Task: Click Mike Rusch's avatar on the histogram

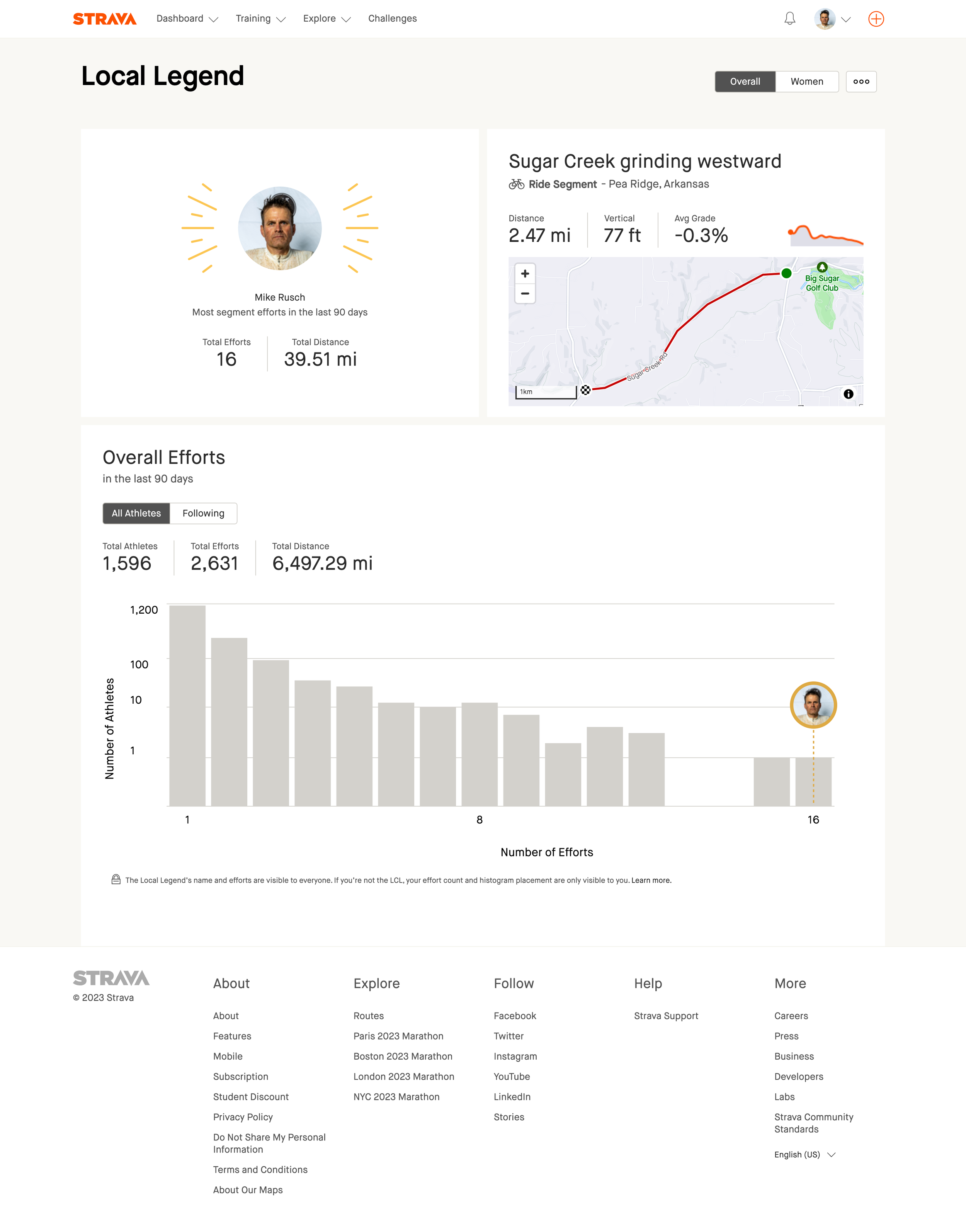Action: tap(813, 705)
